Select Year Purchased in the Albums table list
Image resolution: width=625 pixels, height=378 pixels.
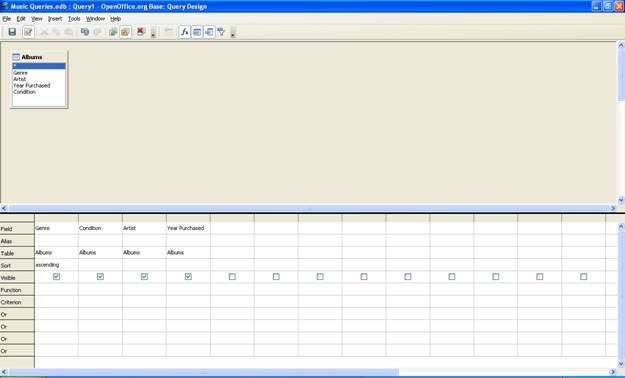[32, 85]
